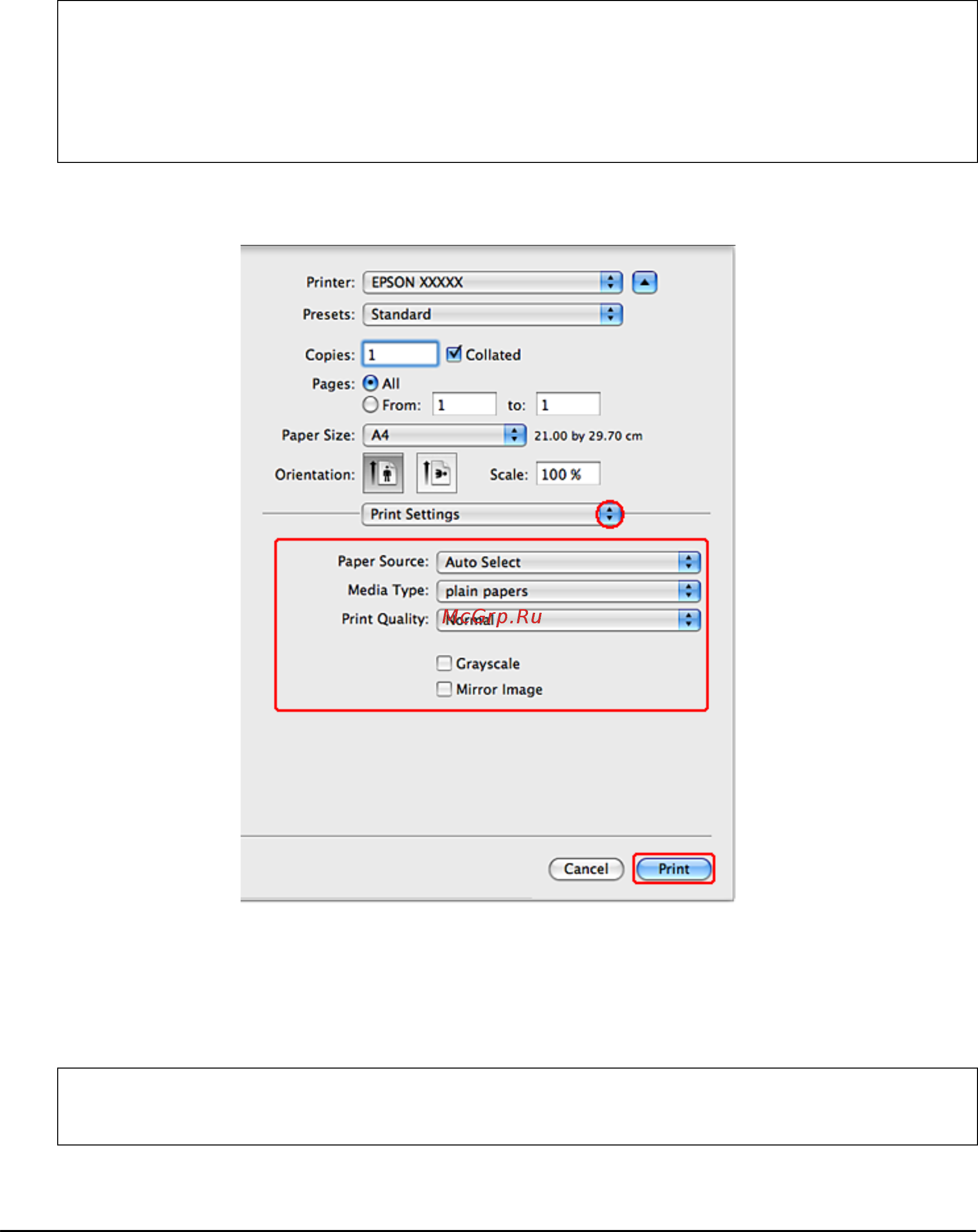Screen dimensions: 978x1232
Task: Open Media Type dropdown showing plain papers
Action: click(568, 591)
